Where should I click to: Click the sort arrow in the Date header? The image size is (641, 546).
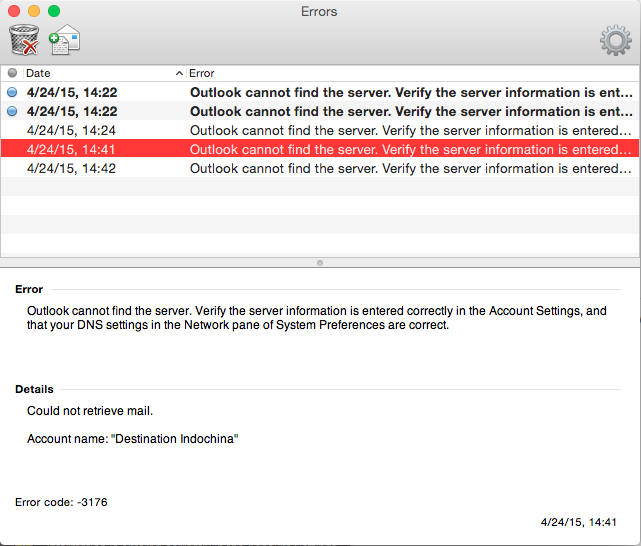point(179,73)
